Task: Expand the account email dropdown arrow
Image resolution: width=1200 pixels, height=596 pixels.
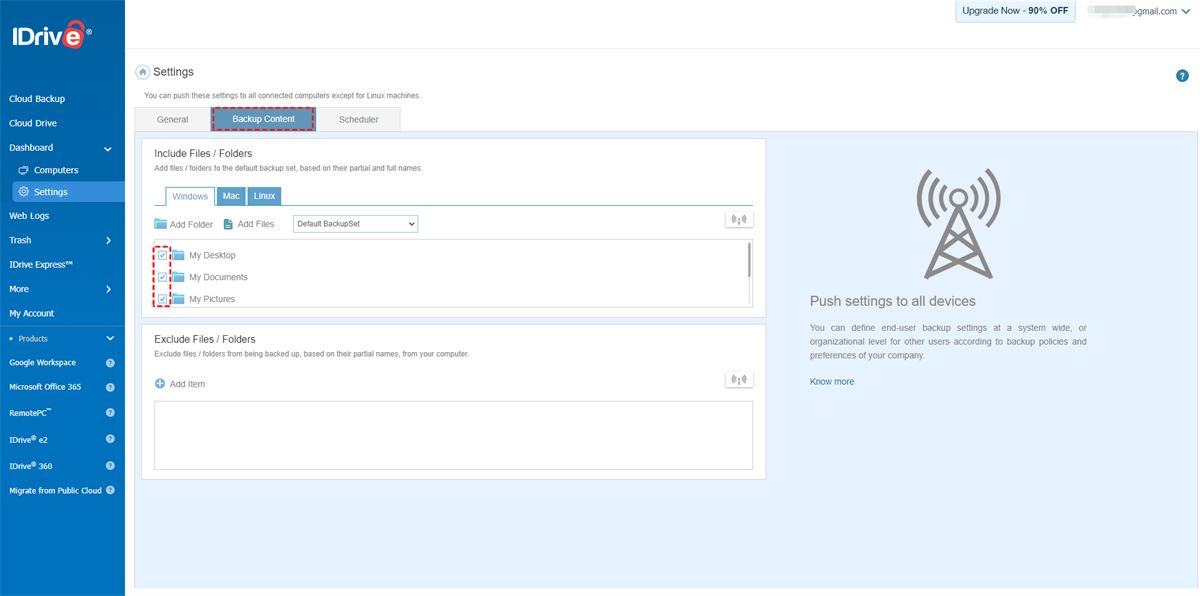Action: (x=1186, y=11)
